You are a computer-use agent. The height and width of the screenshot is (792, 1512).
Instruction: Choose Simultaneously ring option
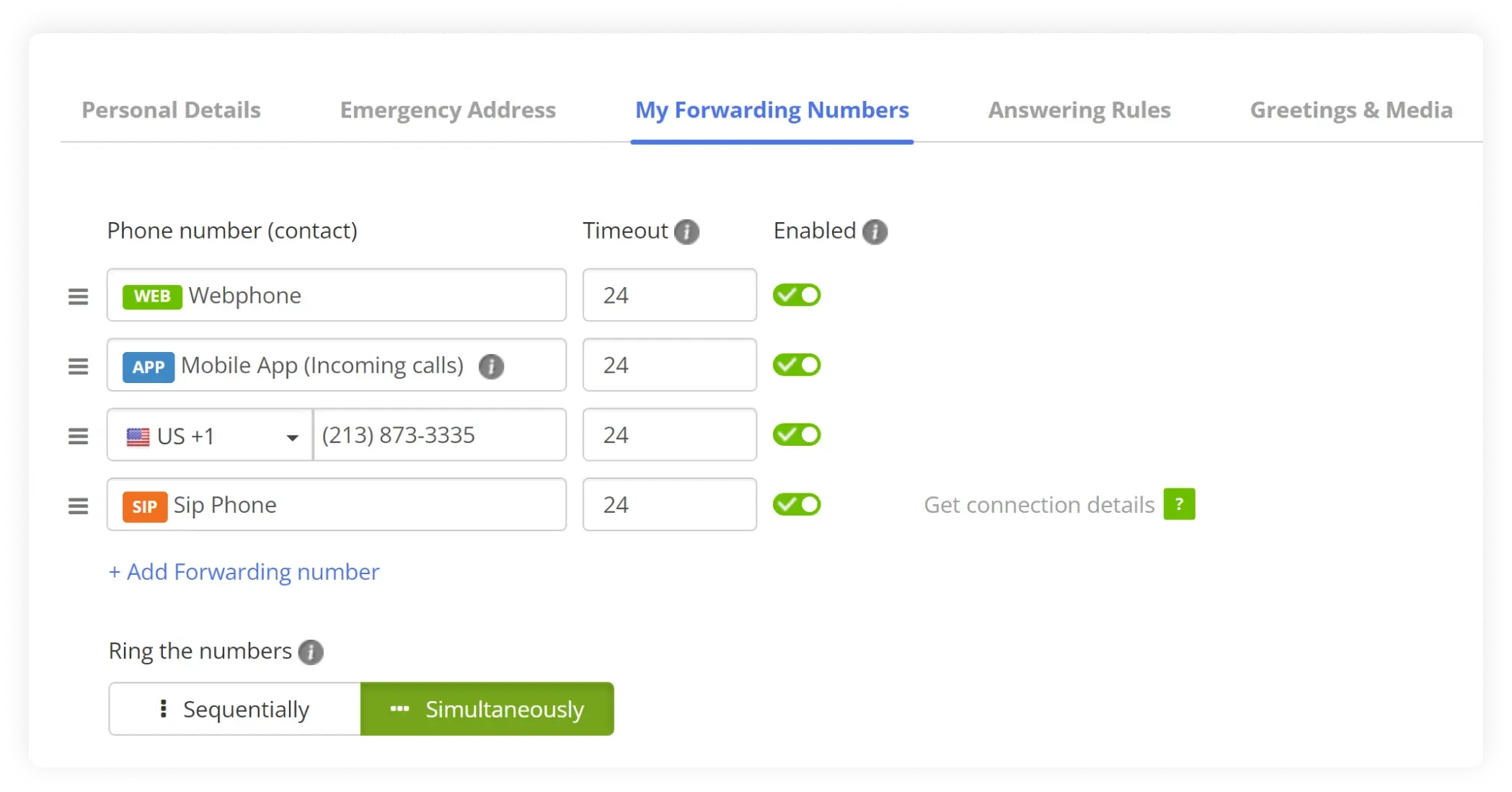point(487,709)
